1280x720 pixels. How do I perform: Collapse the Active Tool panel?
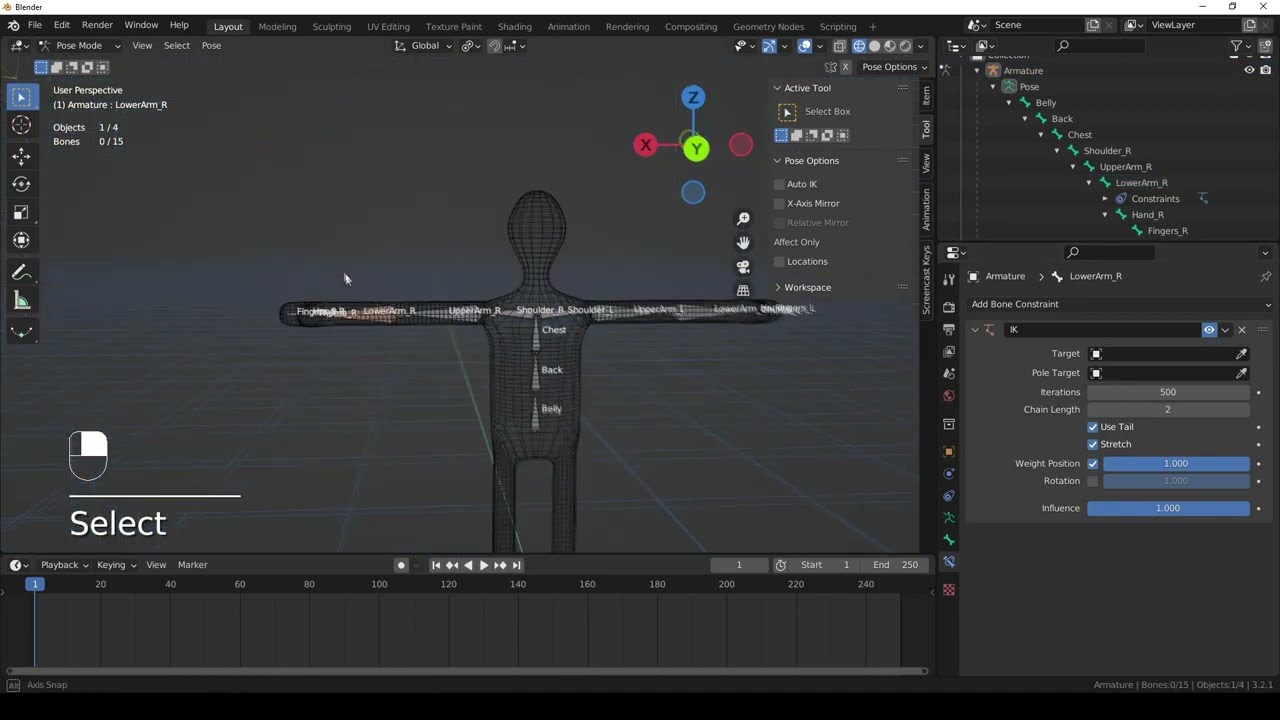(x=777, y=88)
